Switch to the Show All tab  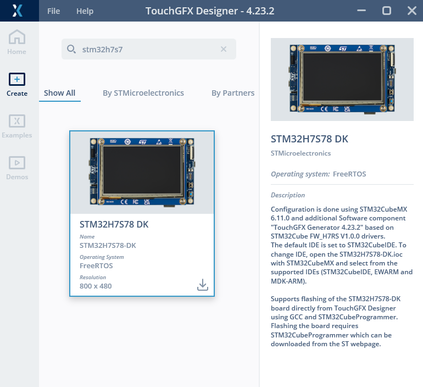60,93
